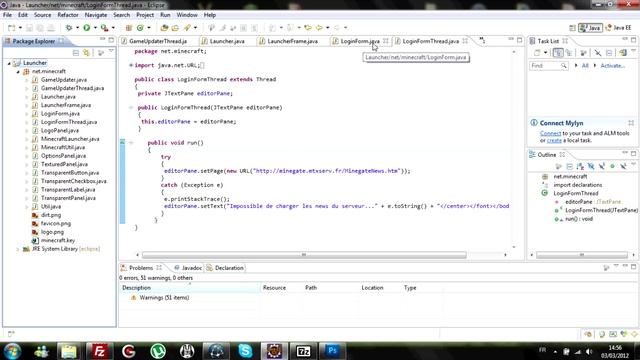Click the Search flashlight toolbar icon
640x360 pixels.
pos(187,28)
